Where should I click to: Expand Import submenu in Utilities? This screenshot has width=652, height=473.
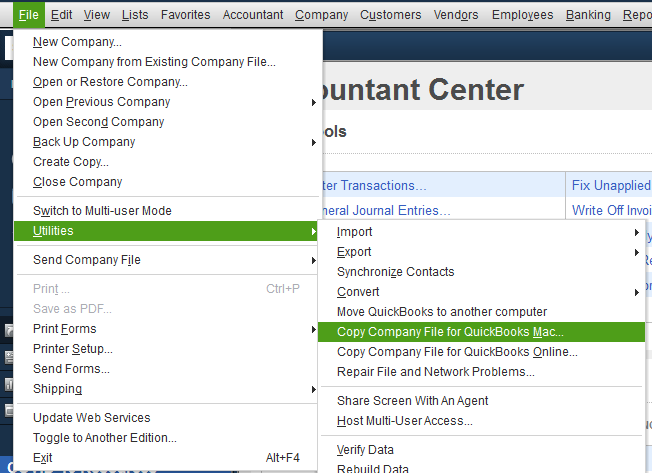[x=481, y=232]
